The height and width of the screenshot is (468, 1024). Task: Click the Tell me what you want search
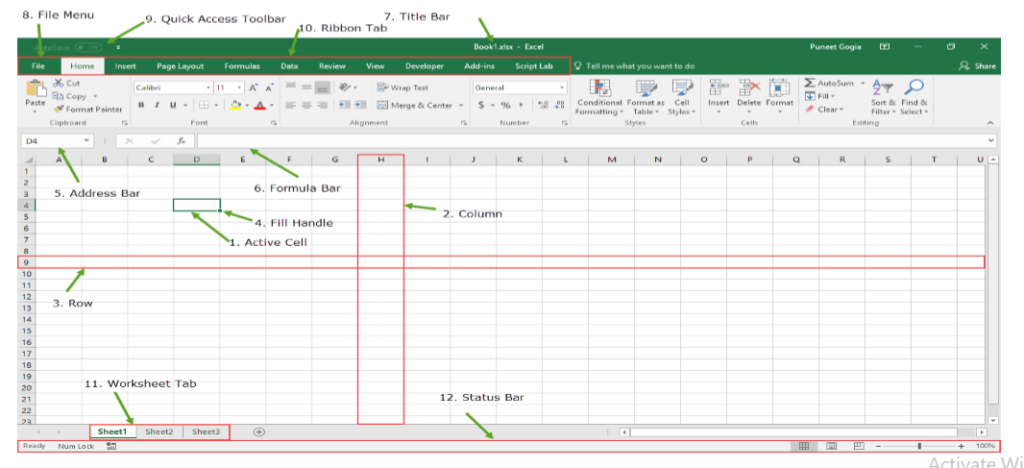click(635, 66)
